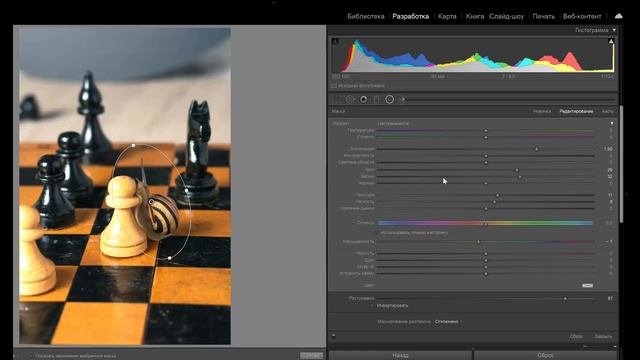Enable the 'Исходная фотография' checkbox
This screenshot has height=360, width=640.
(x=333, y=86)
